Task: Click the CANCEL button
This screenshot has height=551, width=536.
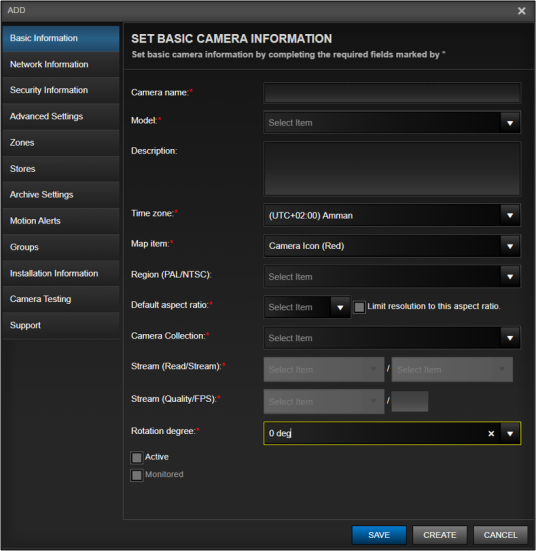Action: (501, 535)
